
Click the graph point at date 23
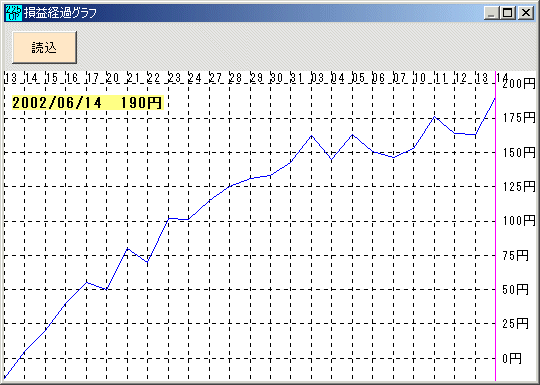tap(168, 218)
